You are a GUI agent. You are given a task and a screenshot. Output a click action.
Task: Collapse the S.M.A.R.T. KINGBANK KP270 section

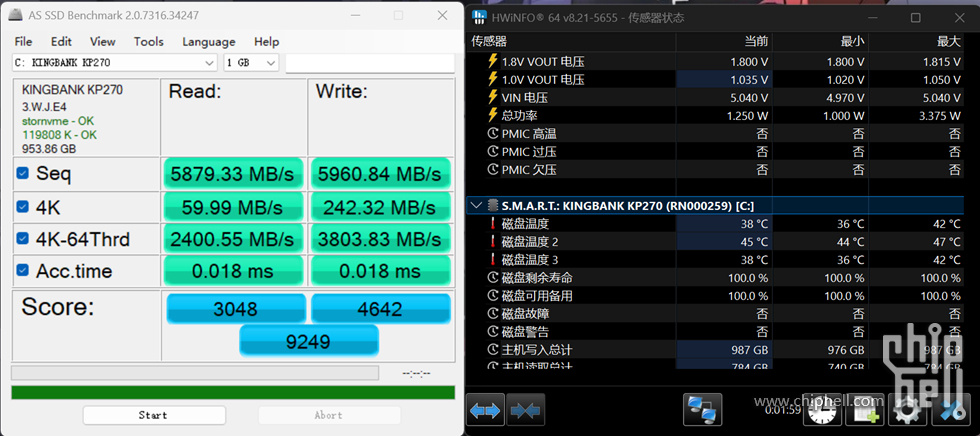click(477, 206)
